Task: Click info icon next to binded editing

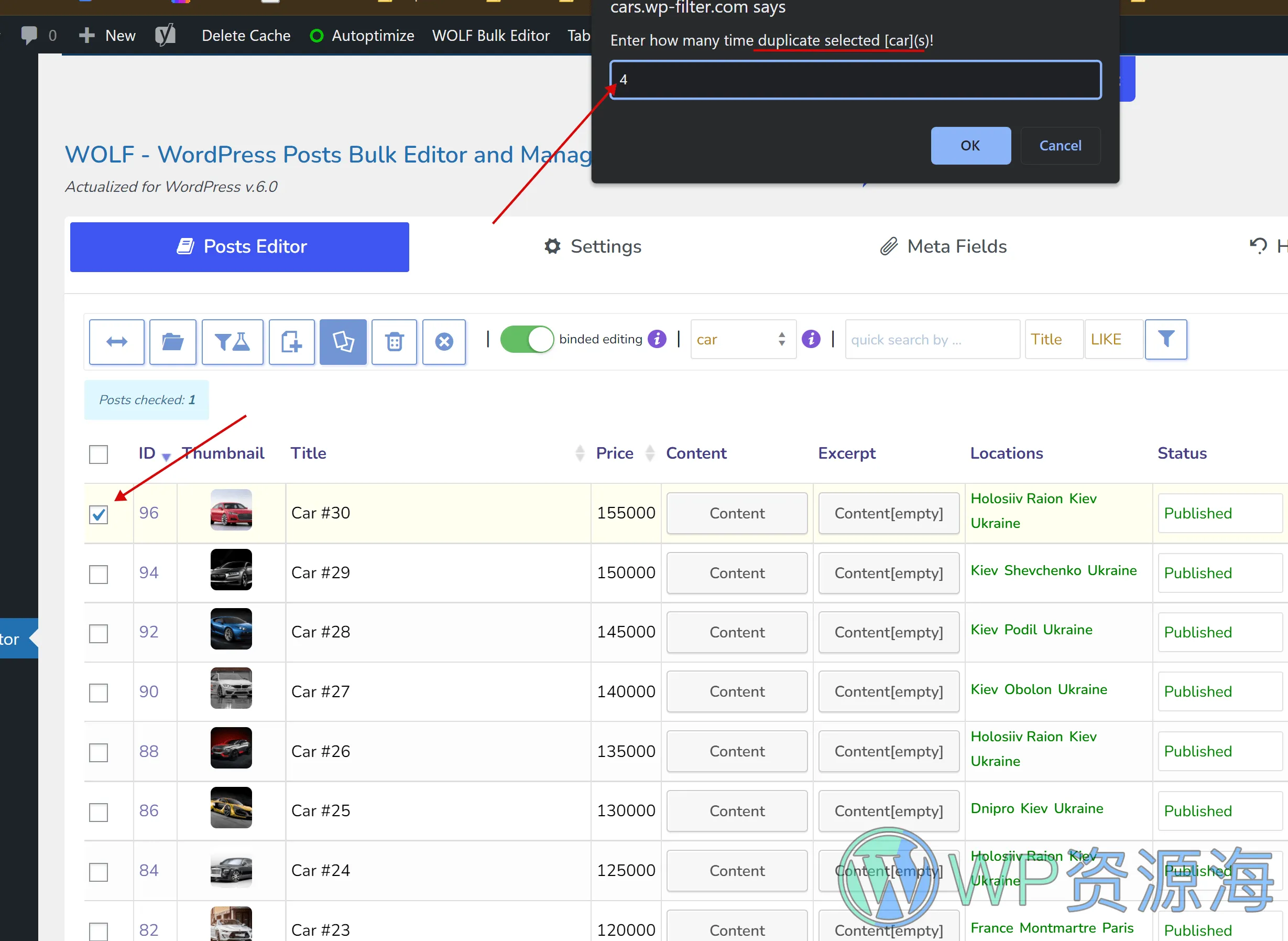Action: [x=657, y=340]
